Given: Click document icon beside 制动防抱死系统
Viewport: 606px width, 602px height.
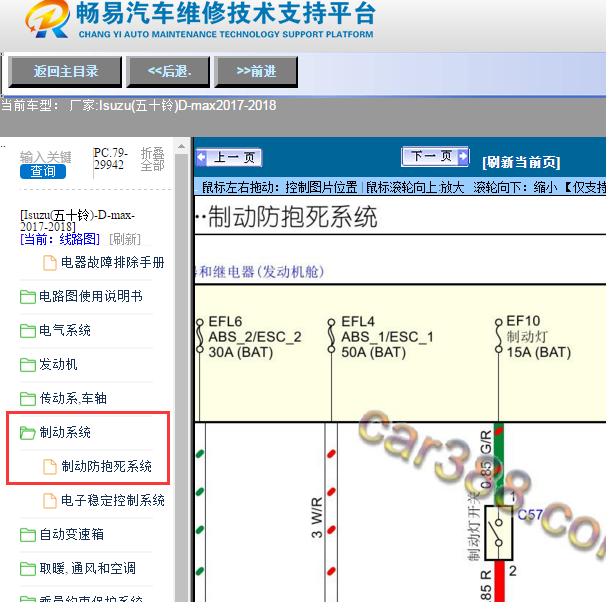Looking at the screenshot, I should click(x=49, y=467).
